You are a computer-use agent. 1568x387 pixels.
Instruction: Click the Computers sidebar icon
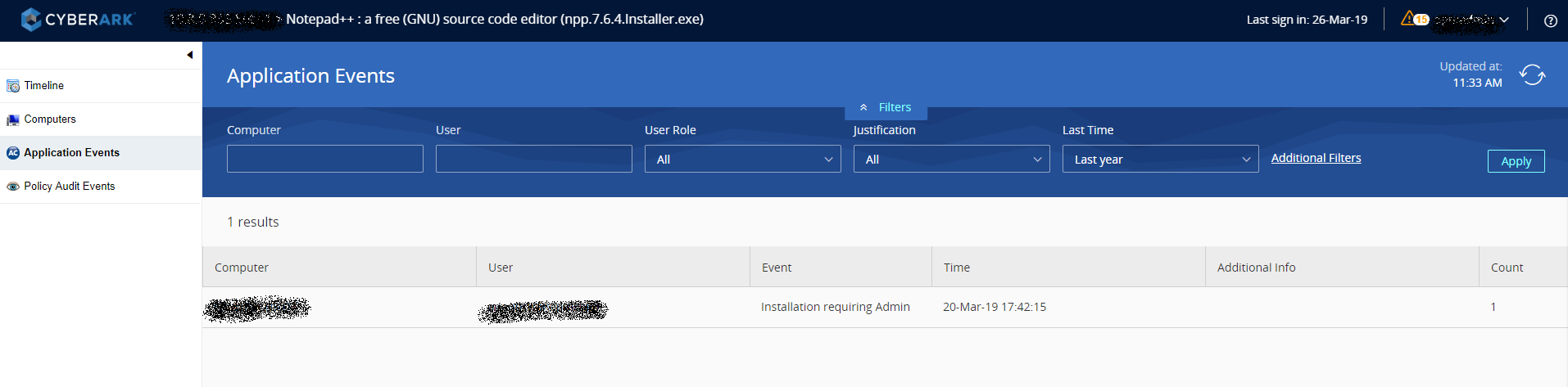tap(13, 119)
